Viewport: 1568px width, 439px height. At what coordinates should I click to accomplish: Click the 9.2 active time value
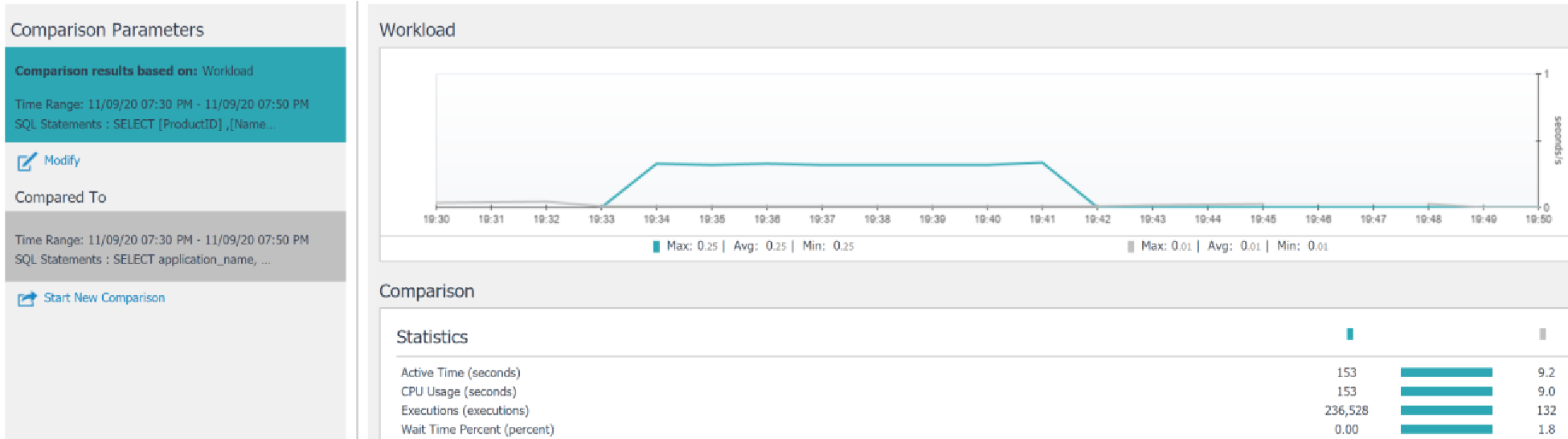(x=1546, y=372)
